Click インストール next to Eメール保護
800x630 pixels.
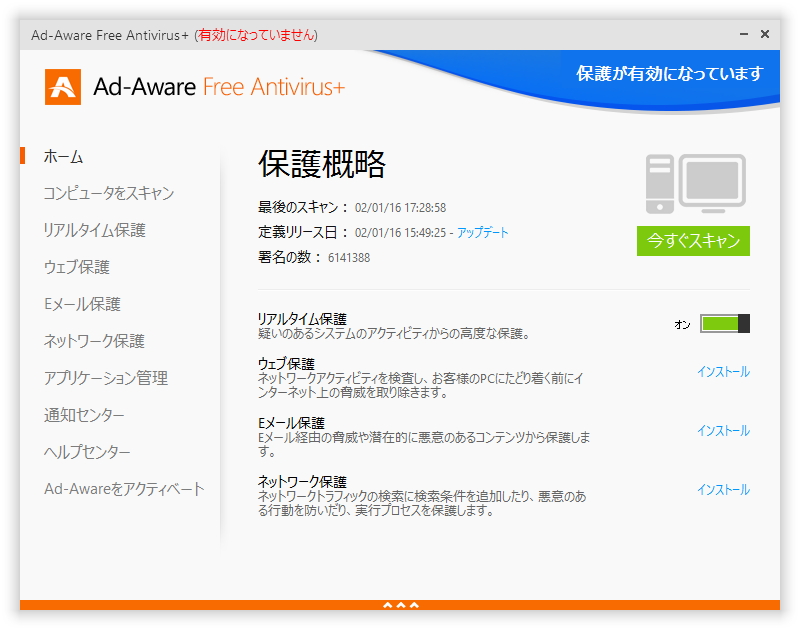point(723,430)
